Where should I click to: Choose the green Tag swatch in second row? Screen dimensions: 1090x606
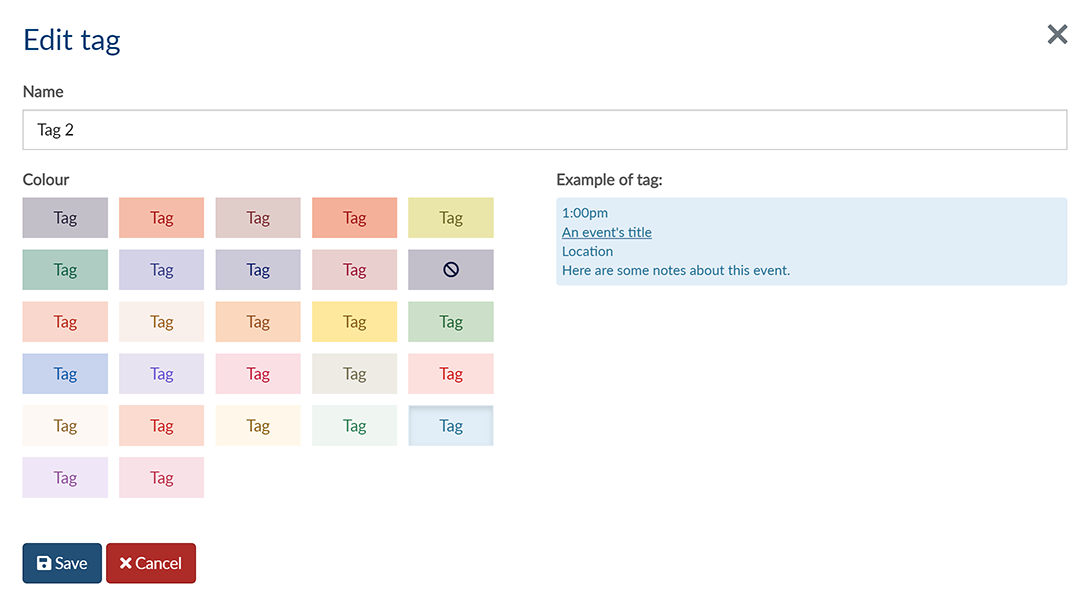65,270
